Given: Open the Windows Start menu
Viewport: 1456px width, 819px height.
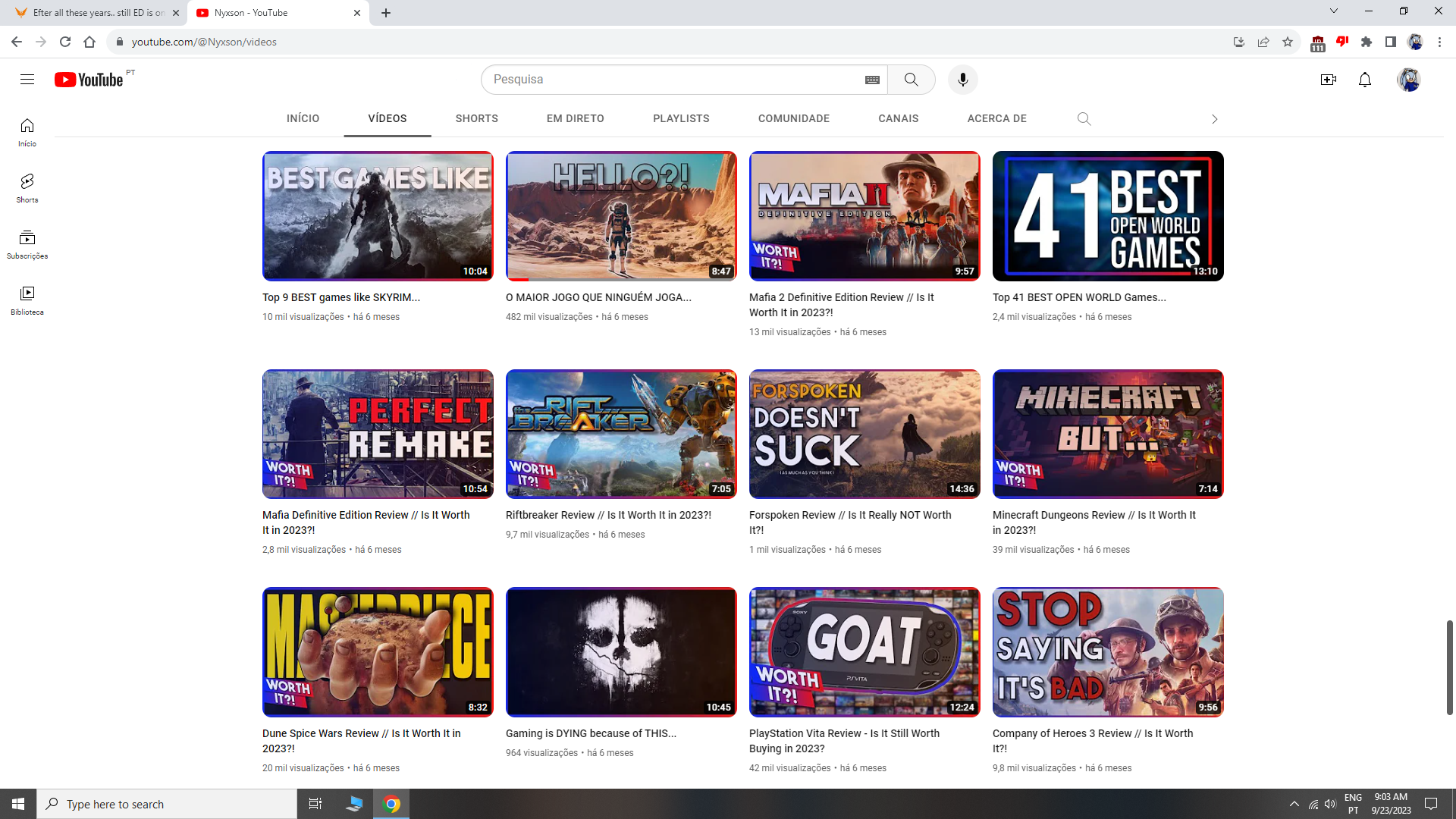Looking at the screenshot, I should (x=18, y=804).
